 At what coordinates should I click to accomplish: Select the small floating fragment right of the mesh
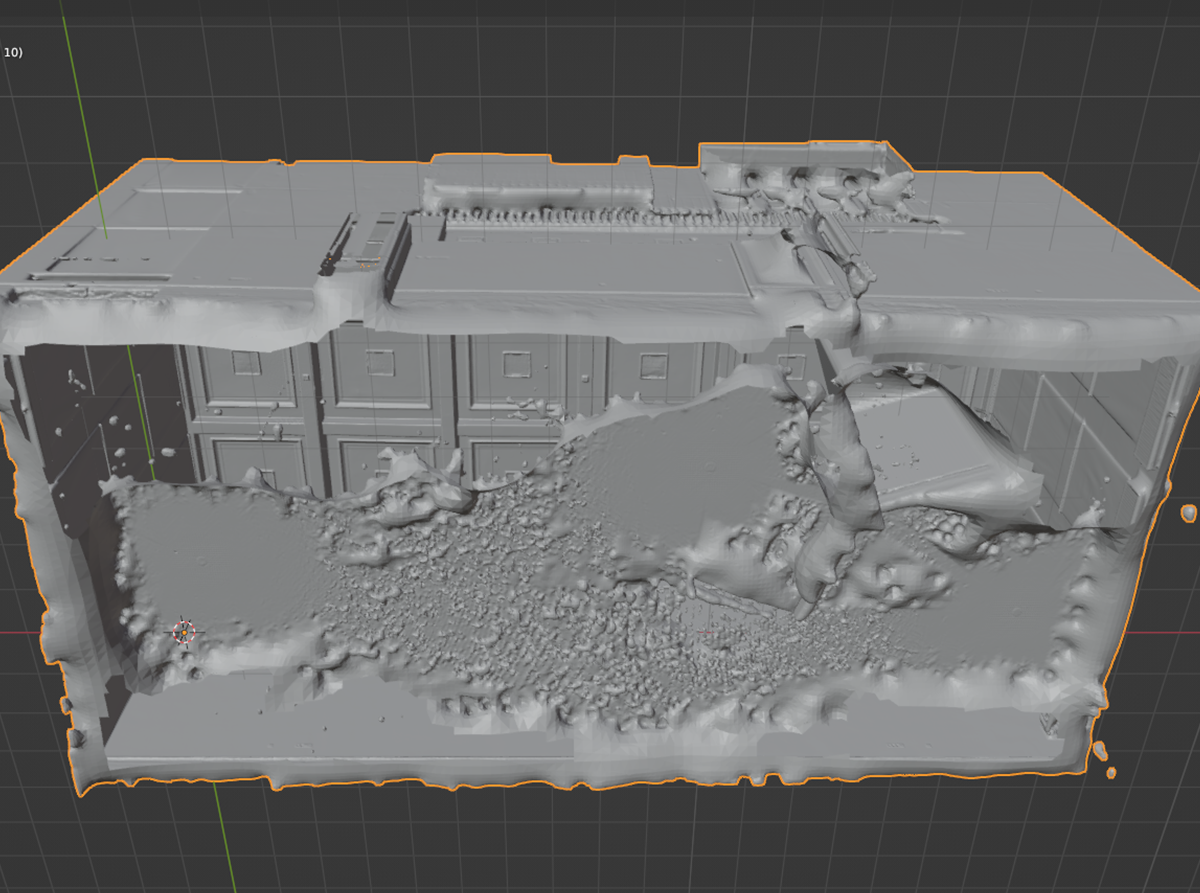click(x=1188, y=513)
